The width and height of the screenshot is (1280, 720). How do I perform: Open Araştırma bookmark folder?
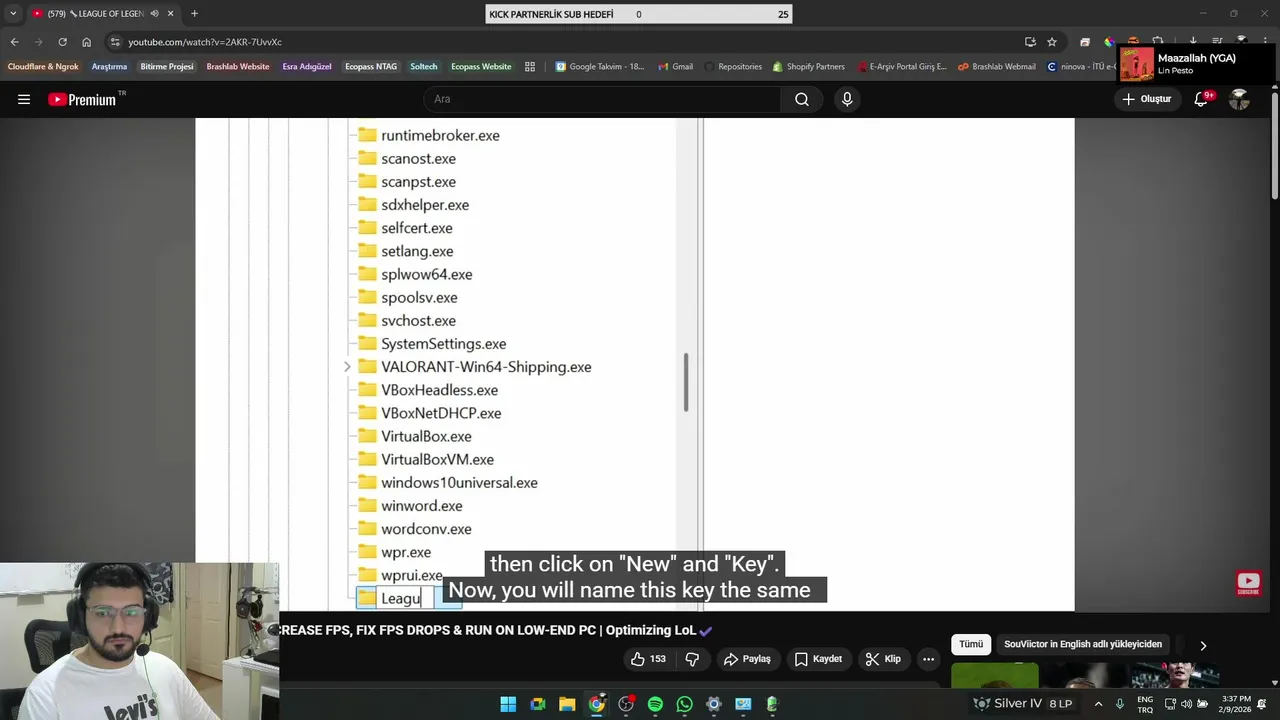tap(109, 67)
